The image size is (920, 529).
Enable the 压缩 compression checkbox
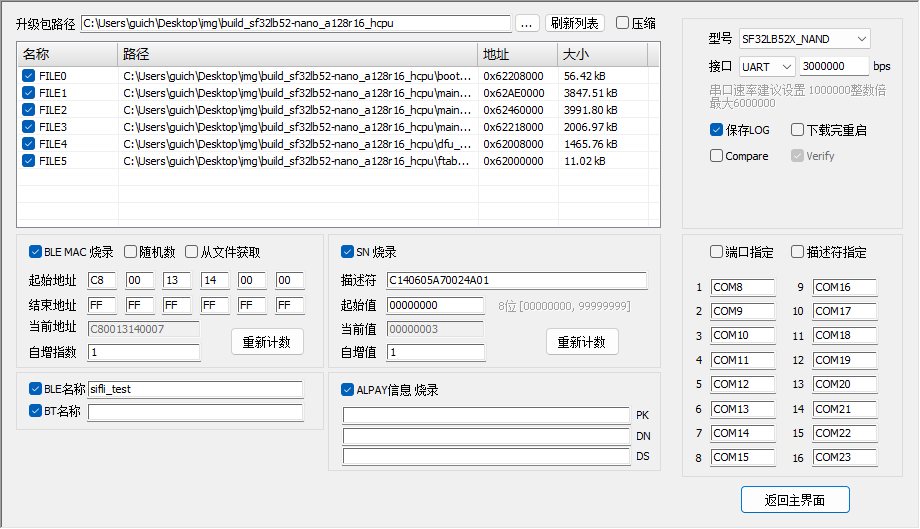tap(623, 23)
